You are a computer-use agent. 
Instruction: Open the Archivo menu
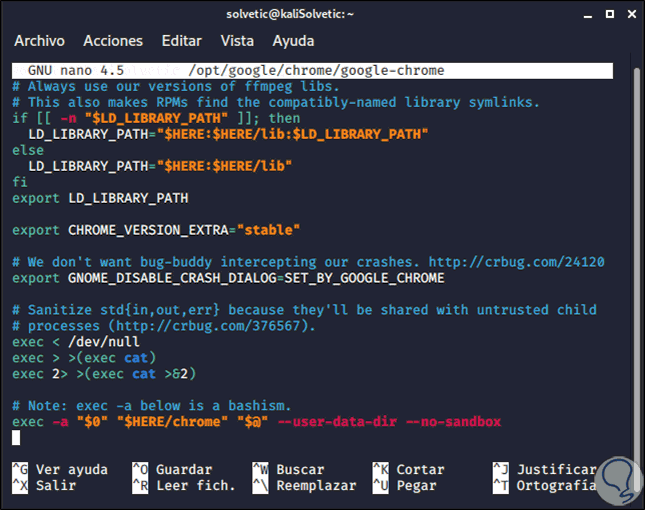pos(39,41)
